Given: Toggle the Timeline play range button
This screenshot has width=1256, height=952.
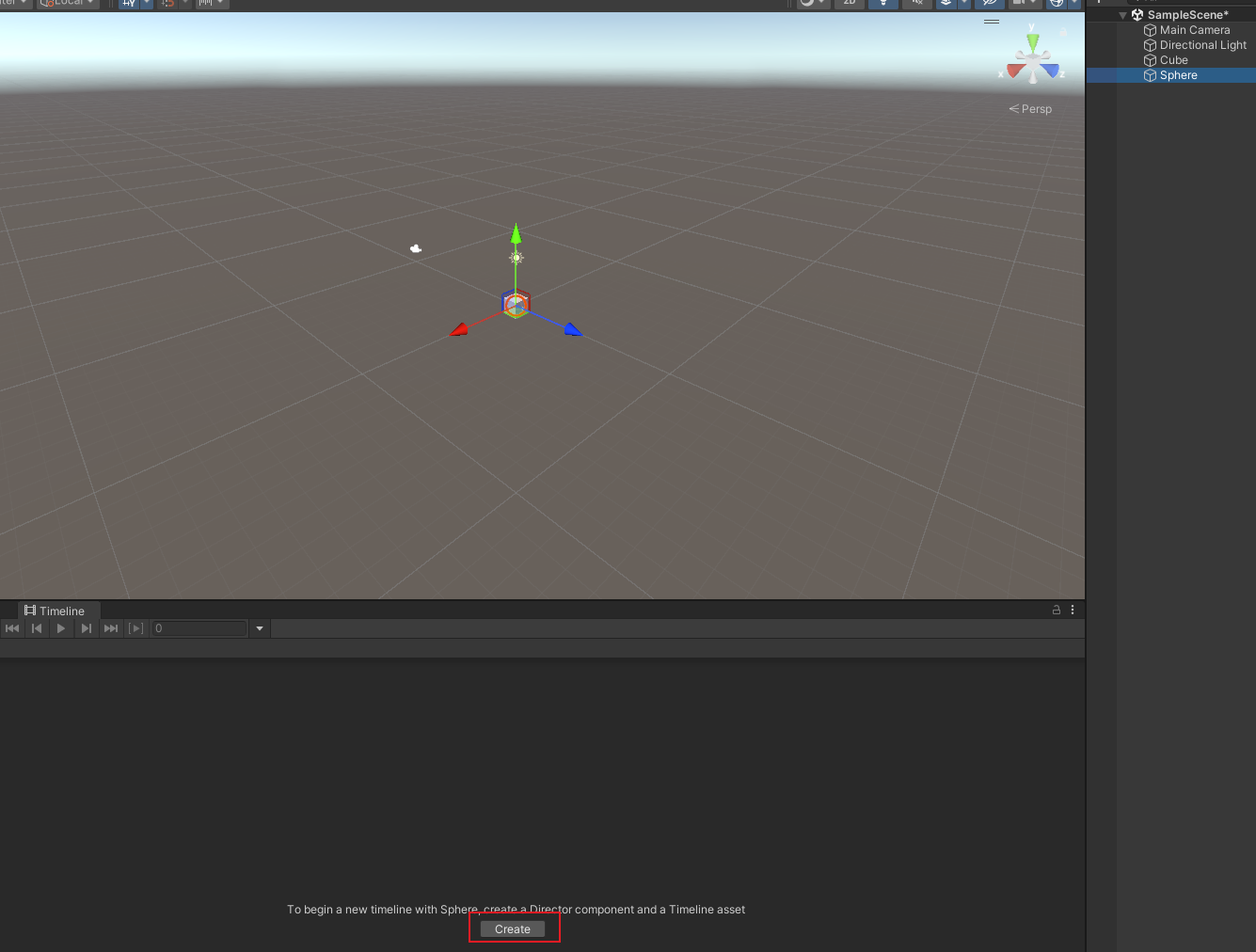Looking at the screenshot, I should [136, 628].
